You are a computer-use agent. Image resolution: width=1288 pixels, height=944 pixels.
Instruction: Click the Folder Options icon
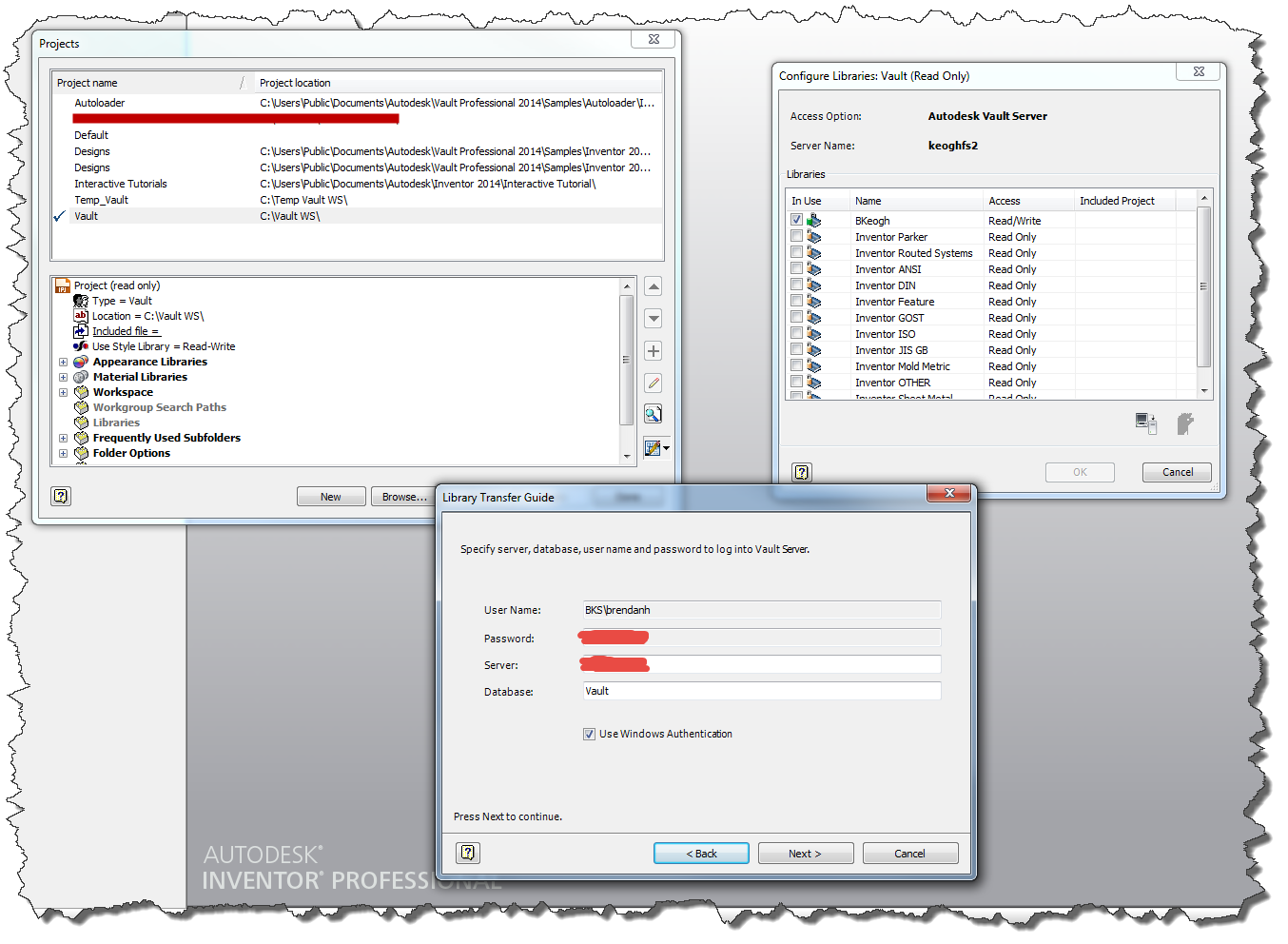click(81, 453)
